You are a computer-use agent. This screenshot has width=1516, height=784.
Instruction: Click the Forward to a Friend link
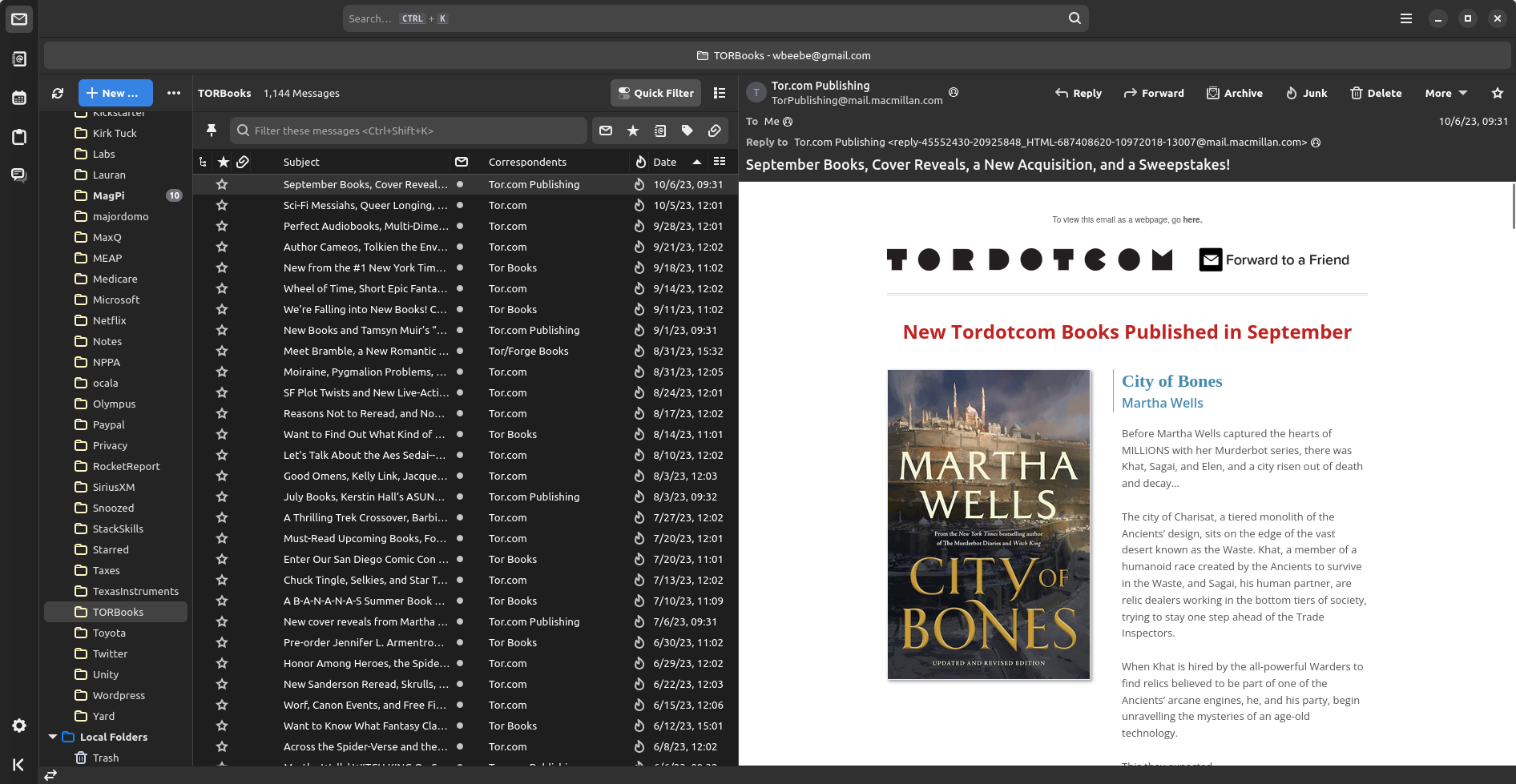tap(1275, 259)
